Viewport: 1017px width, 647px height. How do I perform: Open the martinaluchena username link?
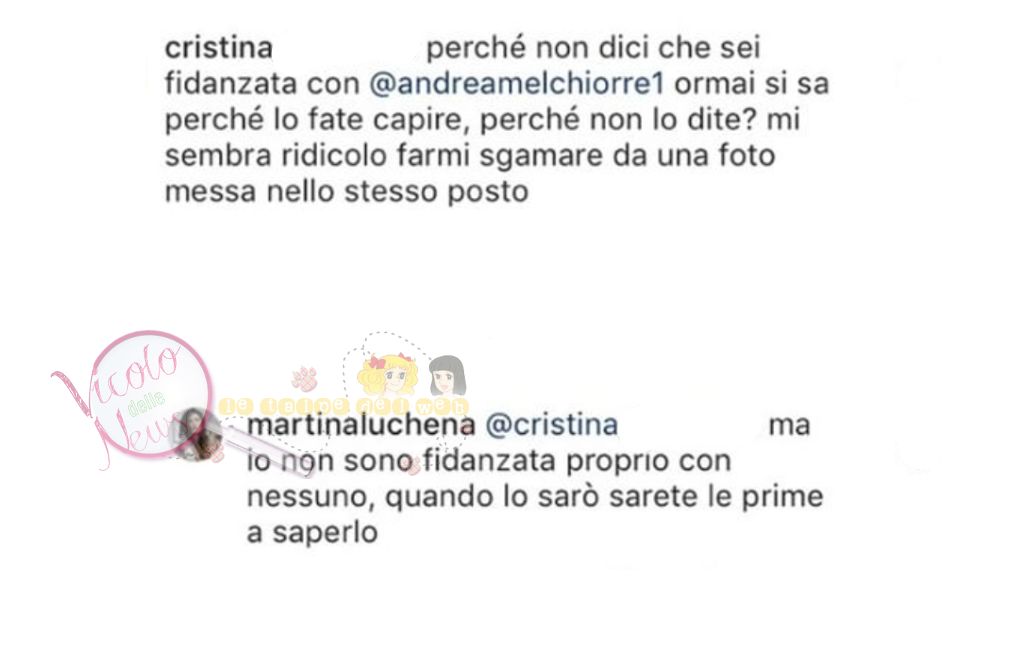coord(361,425)
